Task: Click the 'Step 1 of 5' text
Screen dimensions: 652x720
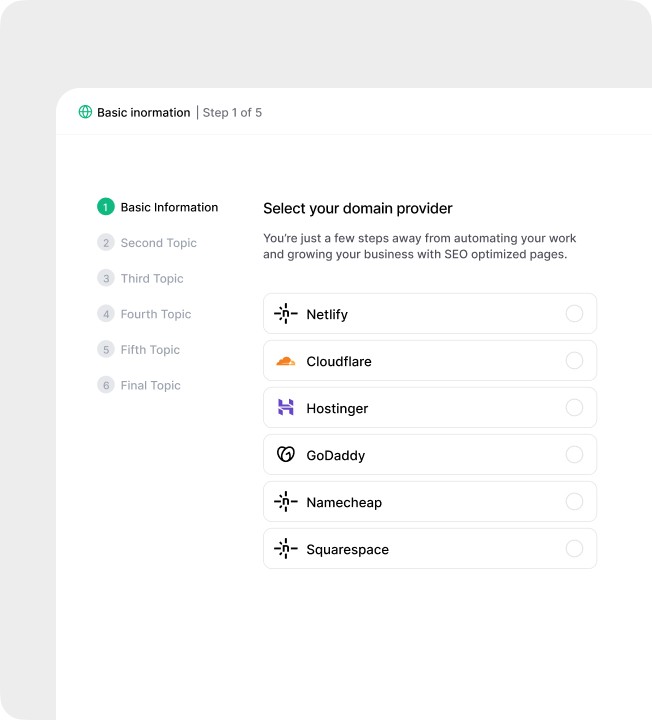Action: click(232, 112)
